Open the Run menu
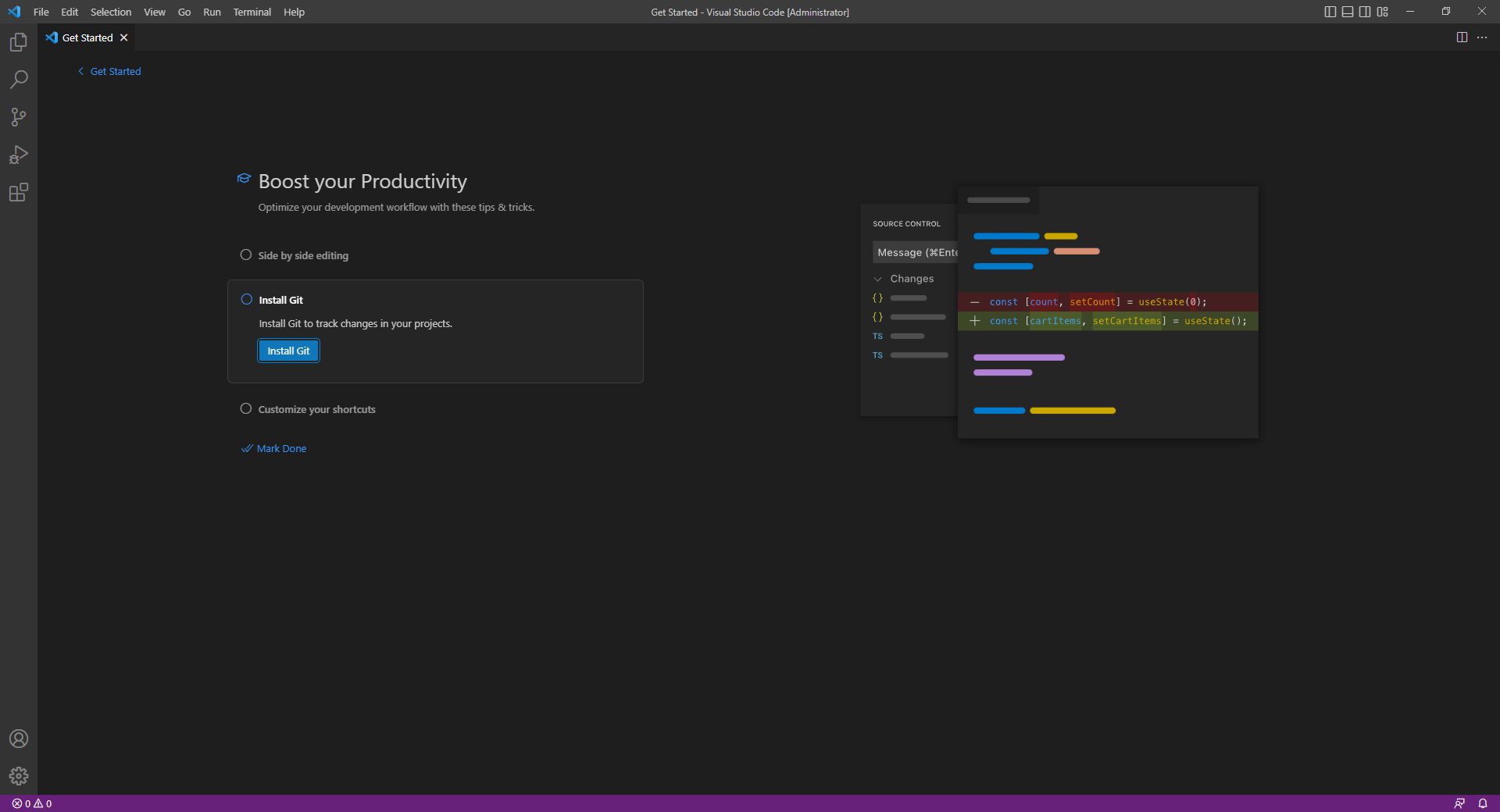The image size is (1500, 812). coord(212,12)
